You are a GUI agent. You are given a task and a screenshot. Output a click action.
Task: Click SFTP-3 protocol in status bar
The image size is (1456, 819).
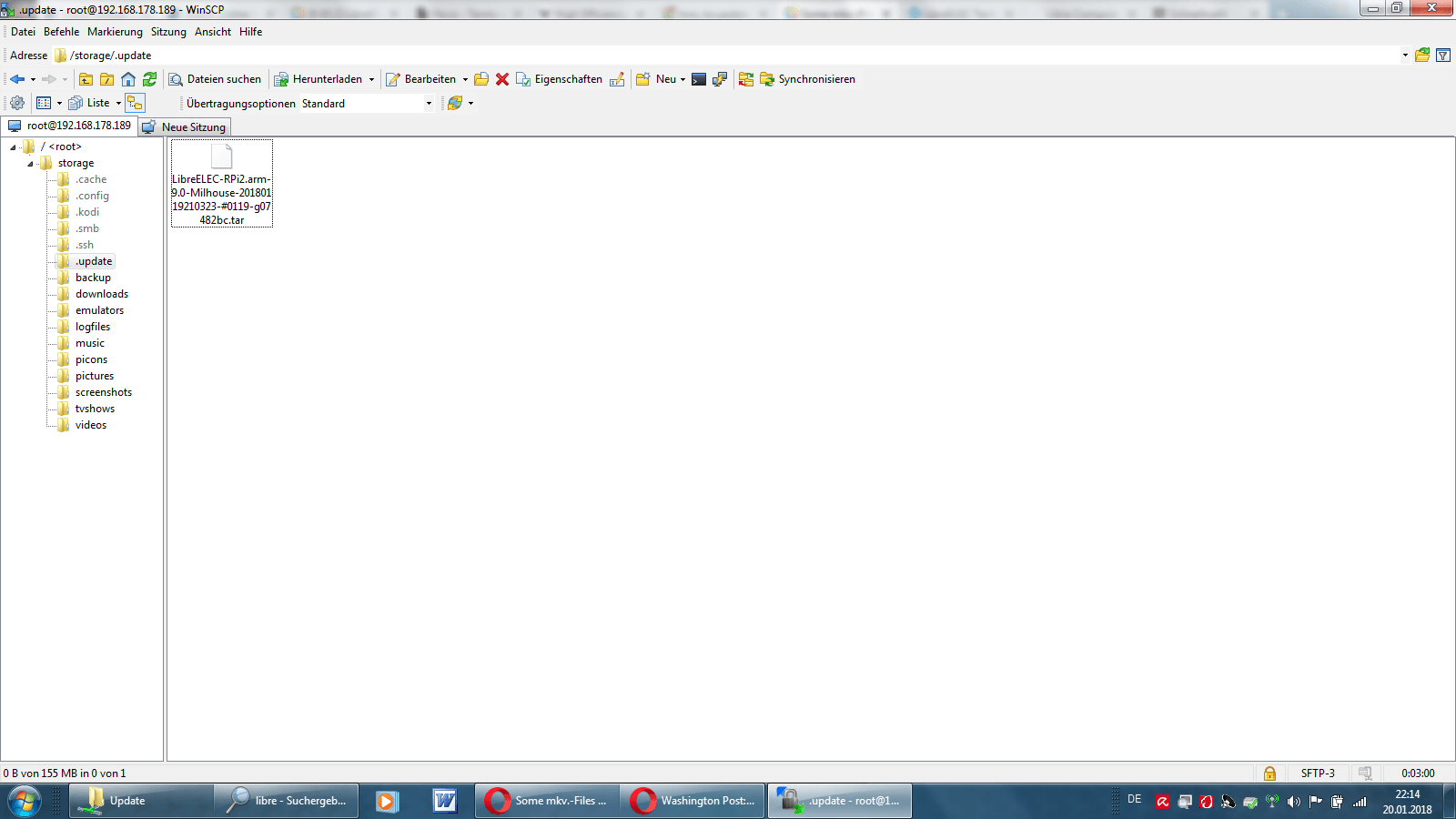point(1318,773)
